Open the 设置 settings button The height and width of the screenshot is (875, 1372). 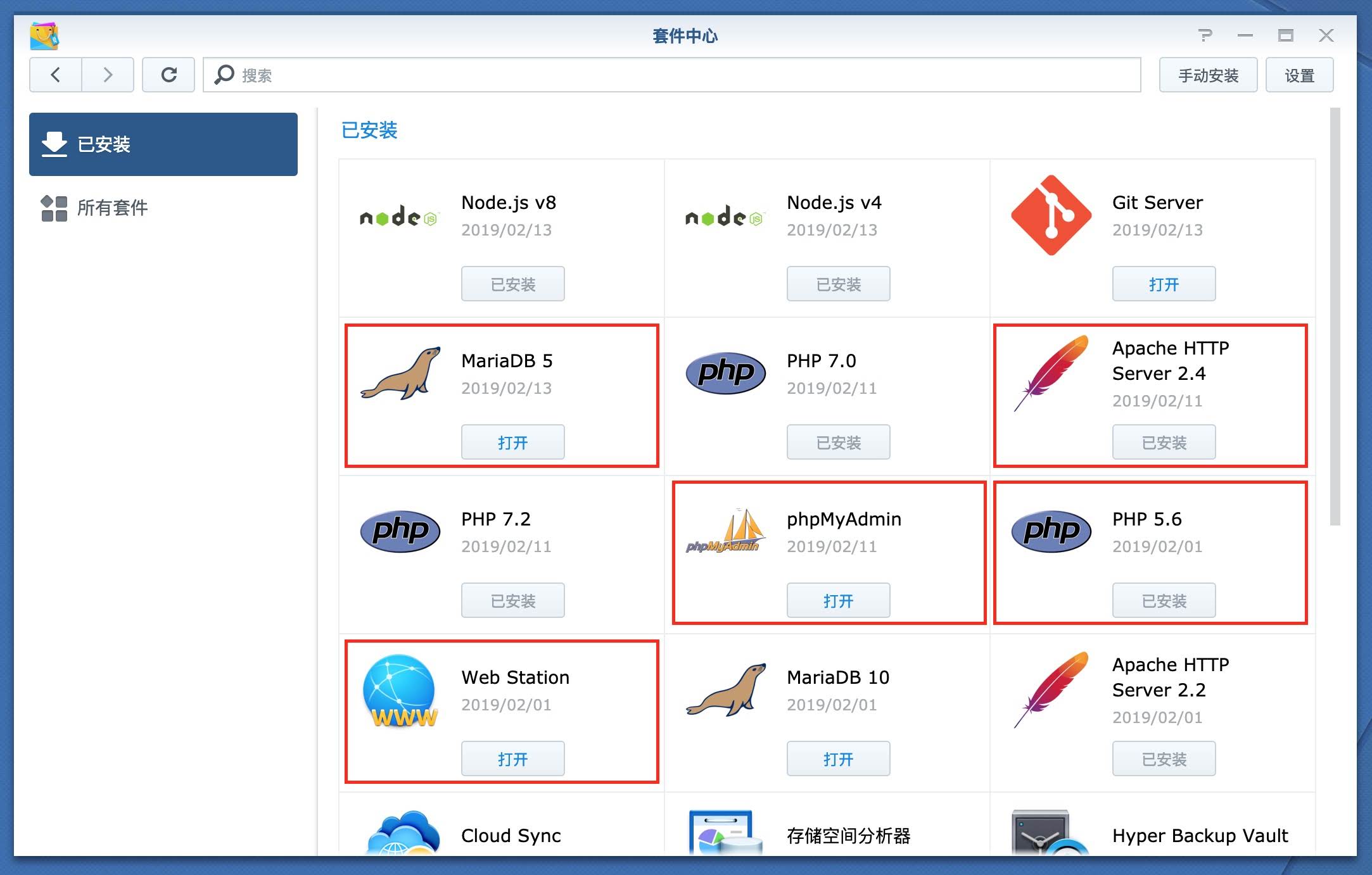tap(1299, 75)
